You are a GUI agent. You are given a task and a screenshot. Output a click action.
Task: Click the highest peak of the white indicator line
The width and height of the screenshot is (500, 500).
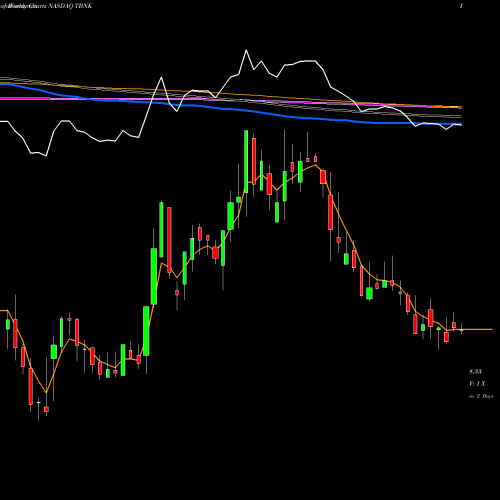point(246,51)
